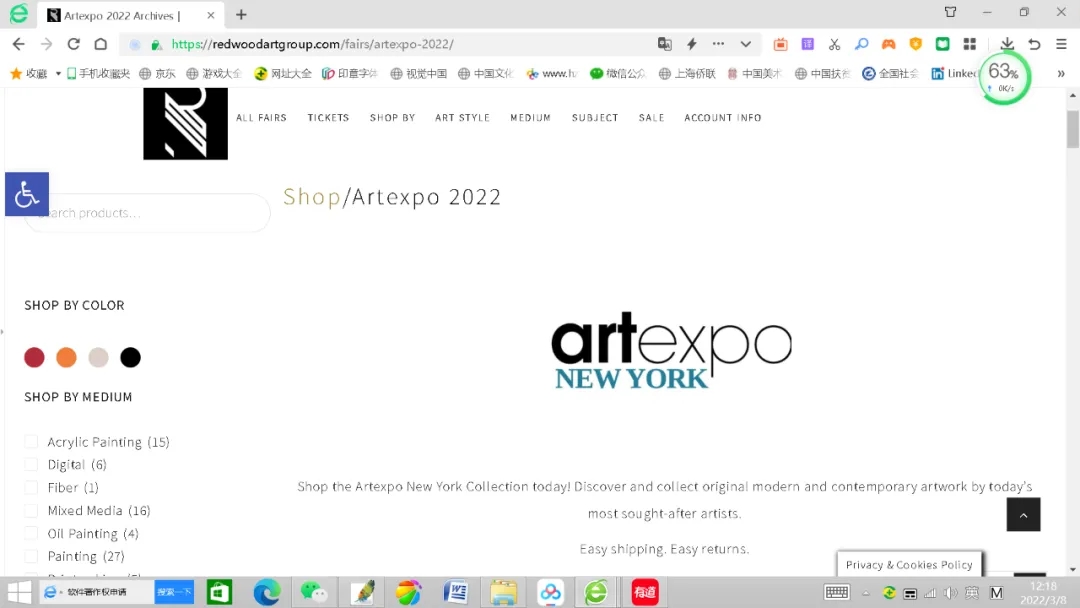Check the Painting (27) checkbox
The width and height of the screenshot is (1080, 608).
tap(31, 556)
